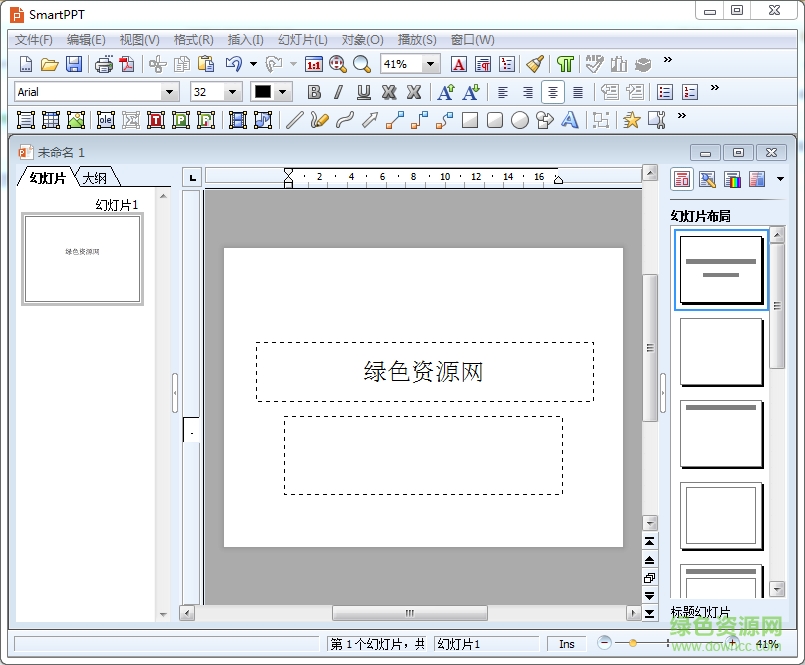Switch to the 大纲 outline tab
This screenshot has height=665, width=805.
[x=97, y=176]
